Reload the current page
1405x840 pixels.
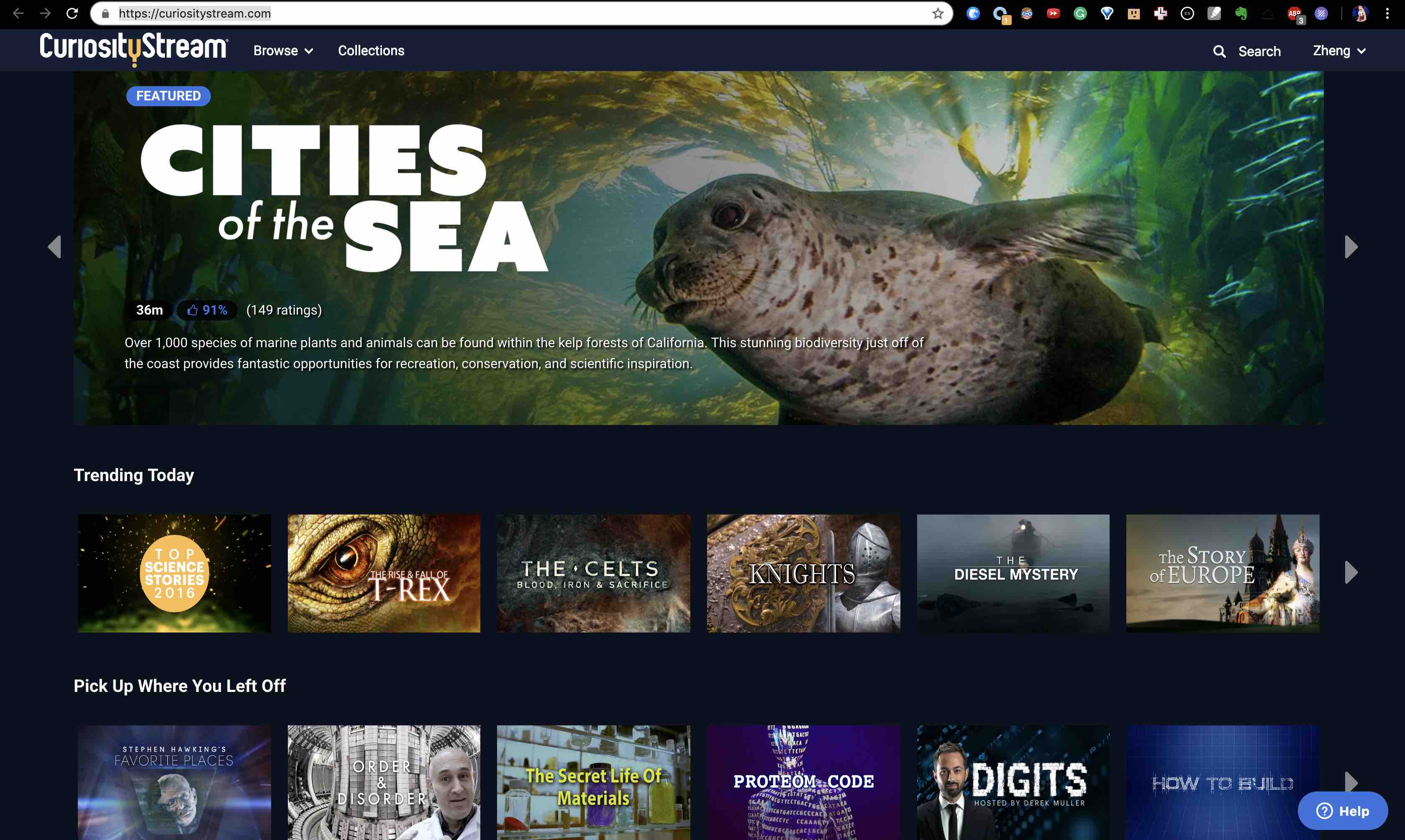tap(72, 13)
